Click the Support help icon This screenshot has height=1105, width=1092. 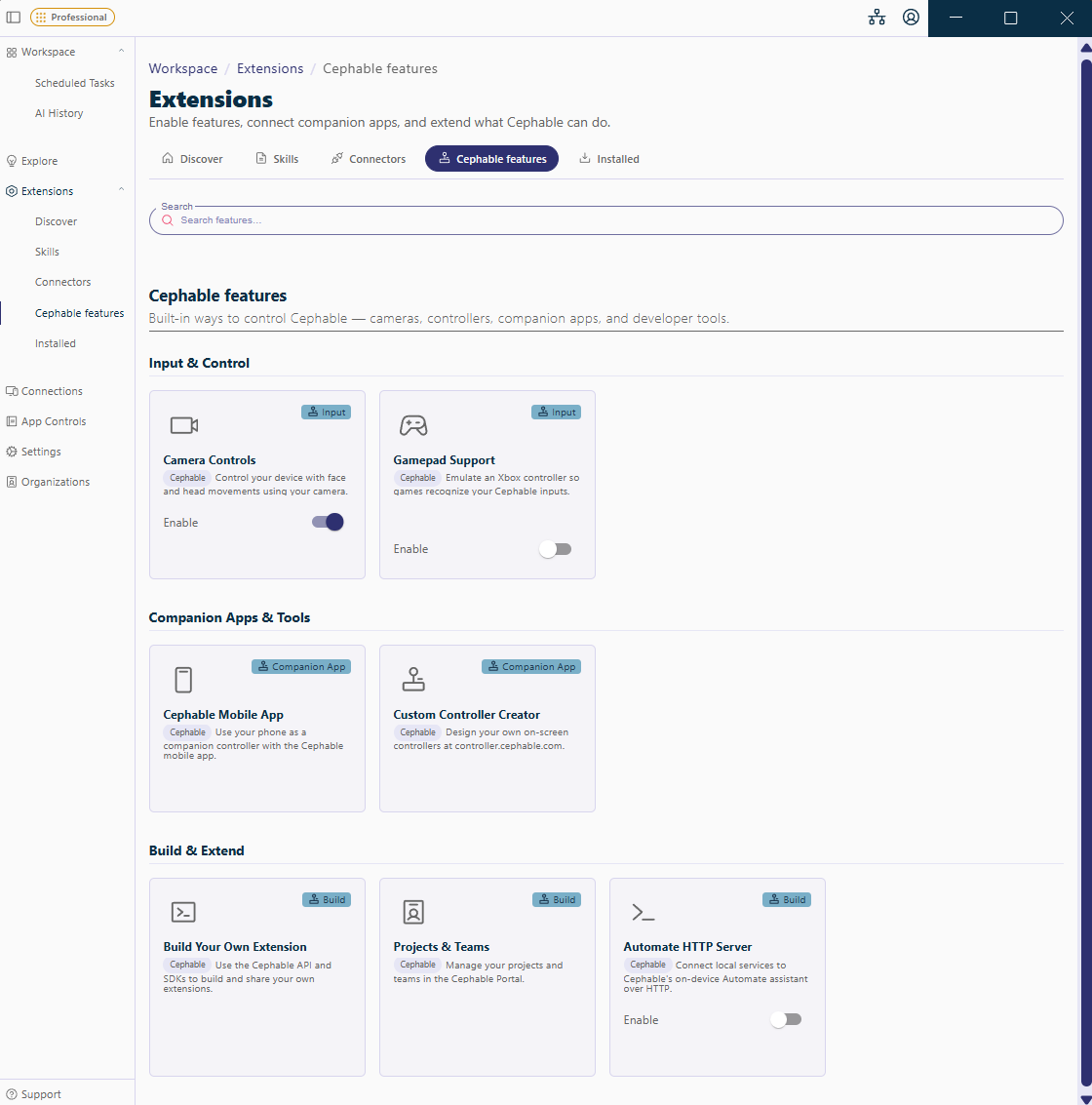[x=12, y=1094]
